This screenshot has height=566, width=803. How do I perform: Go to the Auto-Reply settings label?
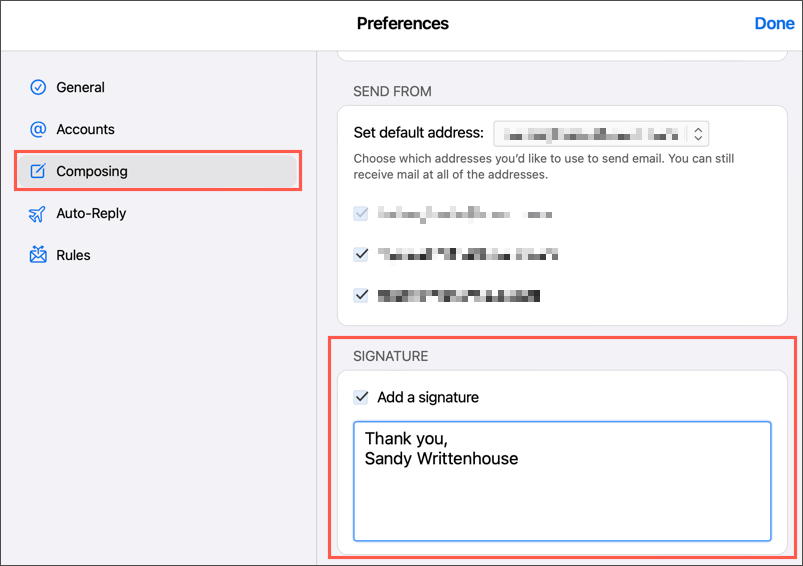pyautogui.click(x=91, y=213)
